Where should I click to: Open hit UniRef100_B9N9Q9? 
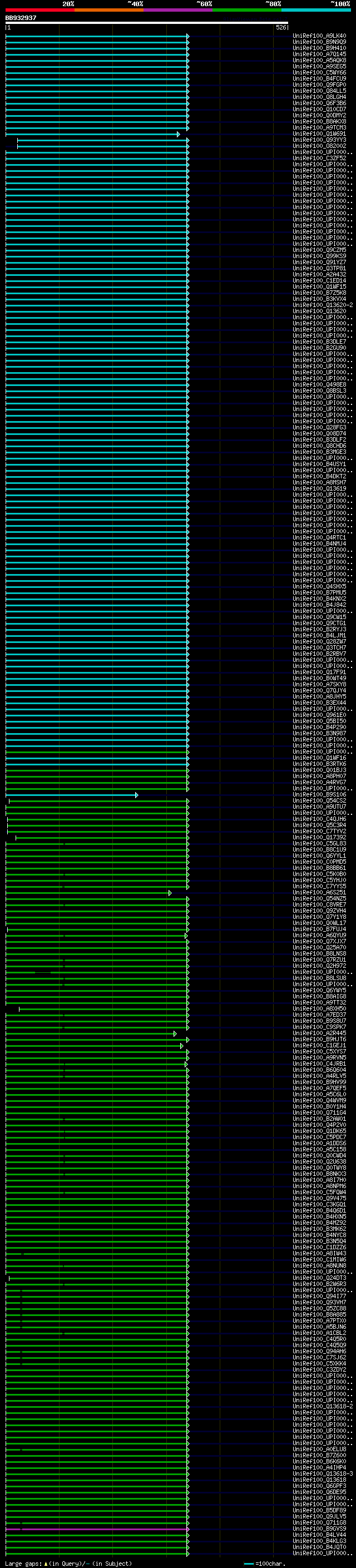(x=319, y=42)
